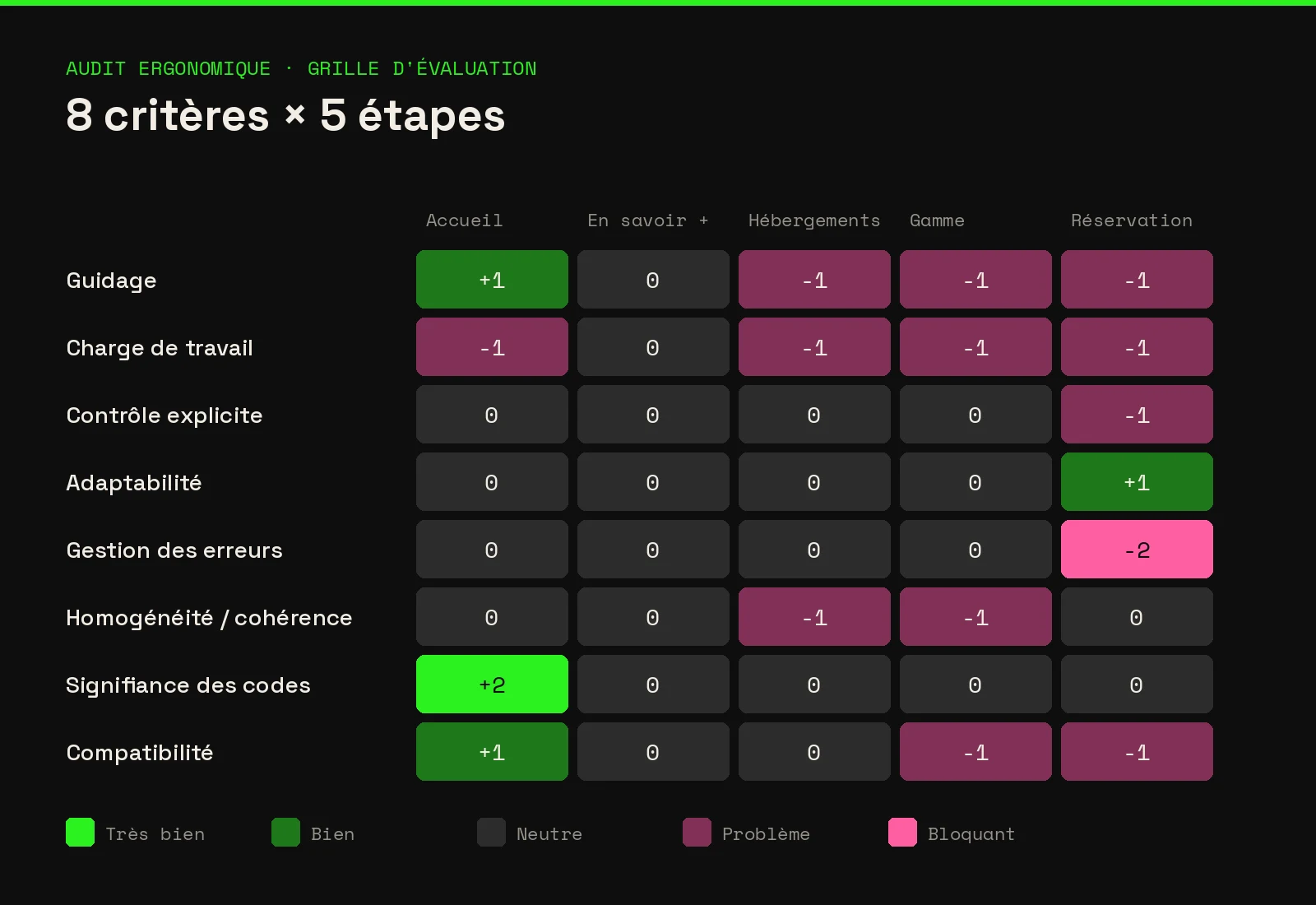
Task: Click the Très bien legend color swatch
Action: [x=80, y=833]
